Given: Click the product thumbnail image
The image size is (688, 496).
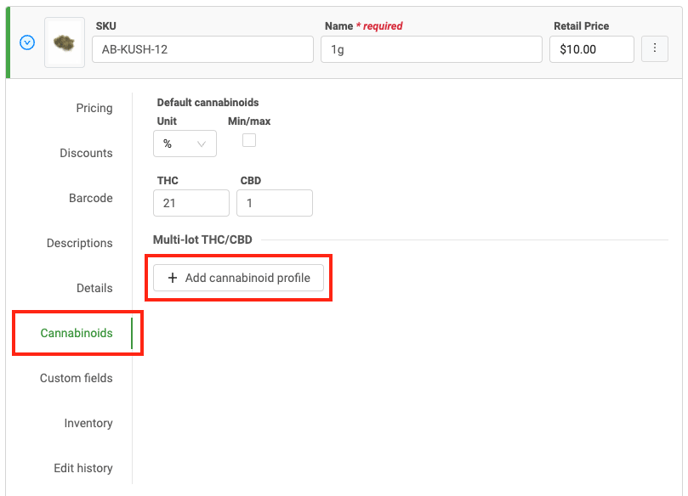Looking at the screenshot, I should pos(65,44).
